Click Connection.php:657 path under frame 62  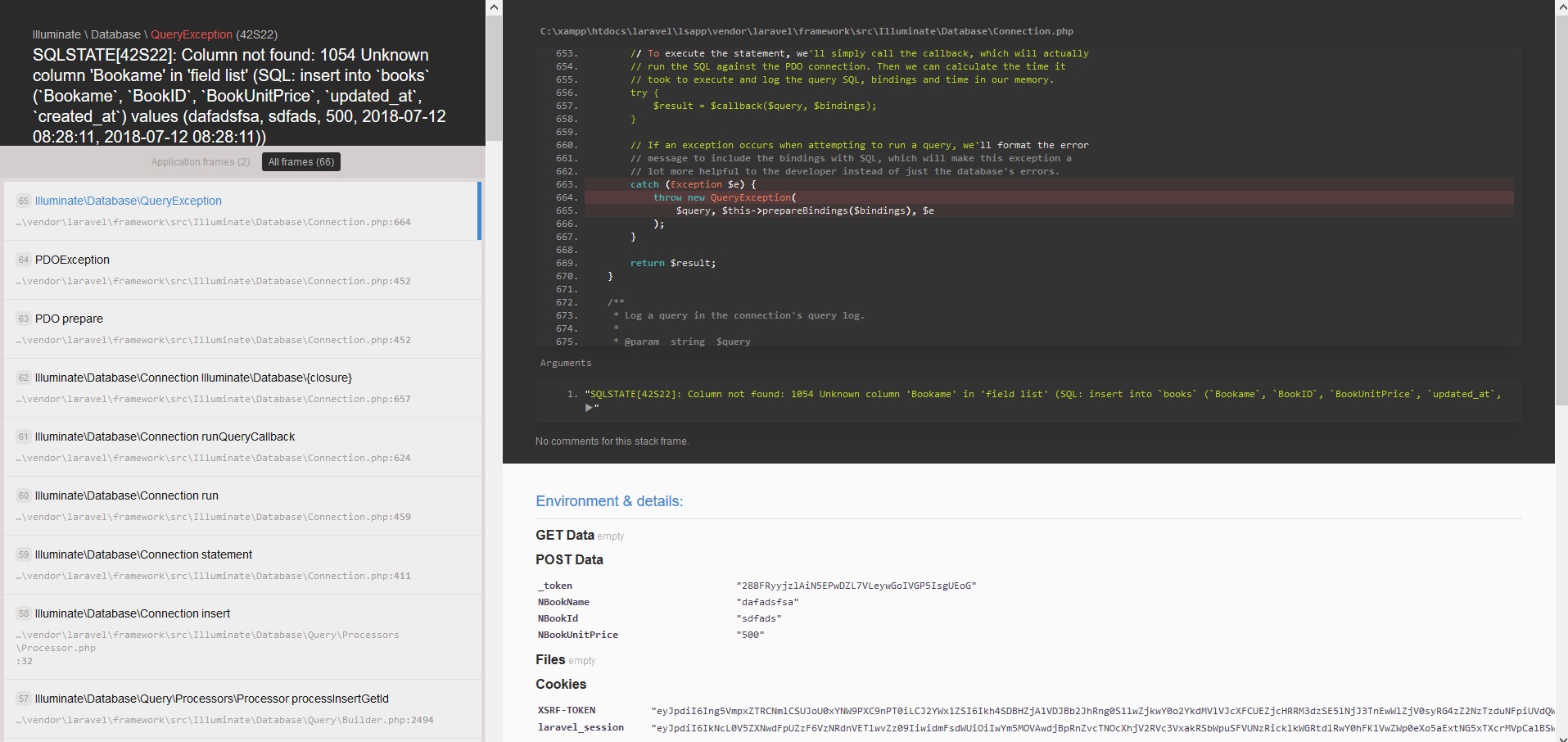(213, 399)
